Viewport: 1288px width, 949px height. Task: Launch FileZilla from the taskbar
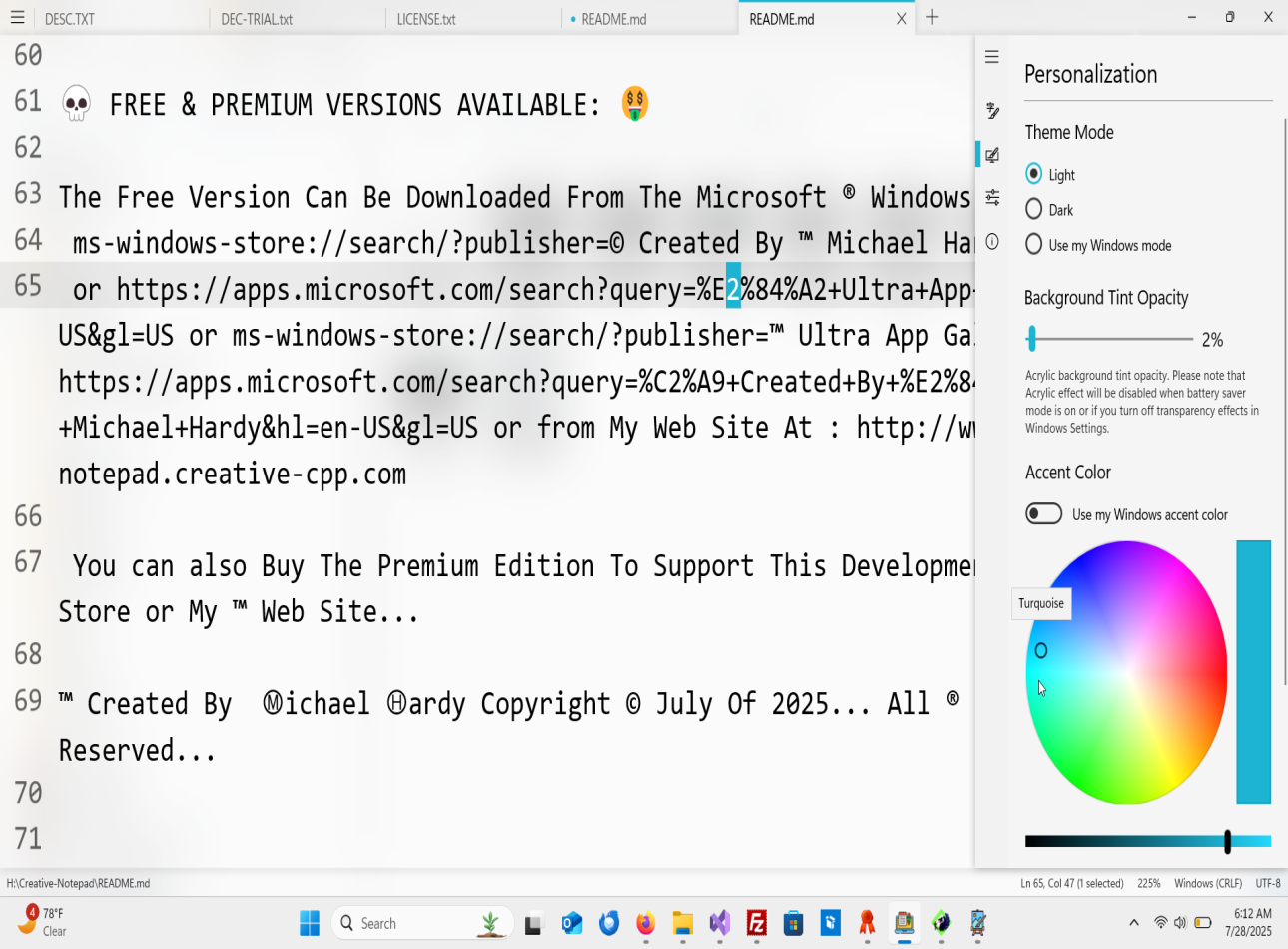[x=757, y=923]
